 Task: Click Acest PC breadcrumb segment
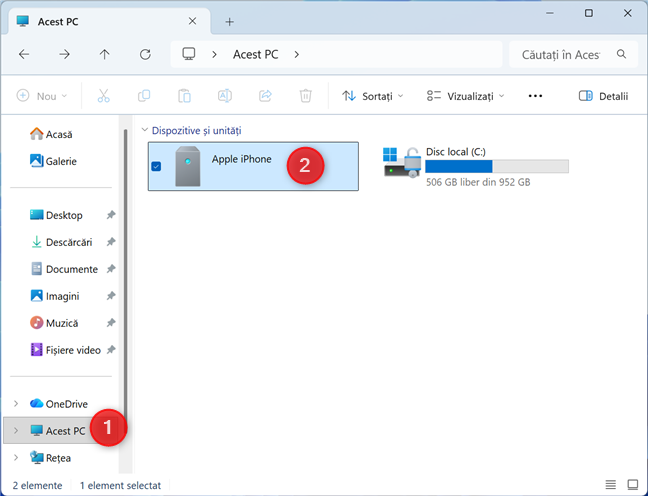pos(255,54)
